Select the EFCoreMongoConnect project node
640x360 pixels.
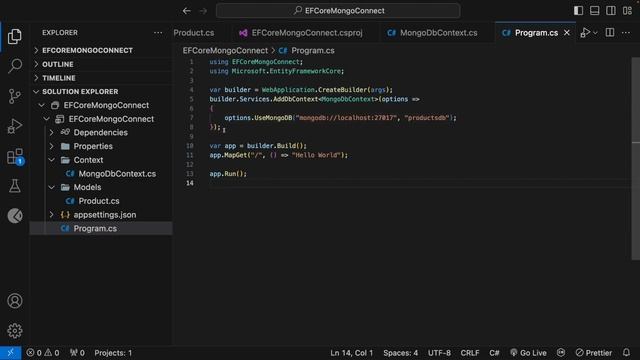(x=111, y=119)
